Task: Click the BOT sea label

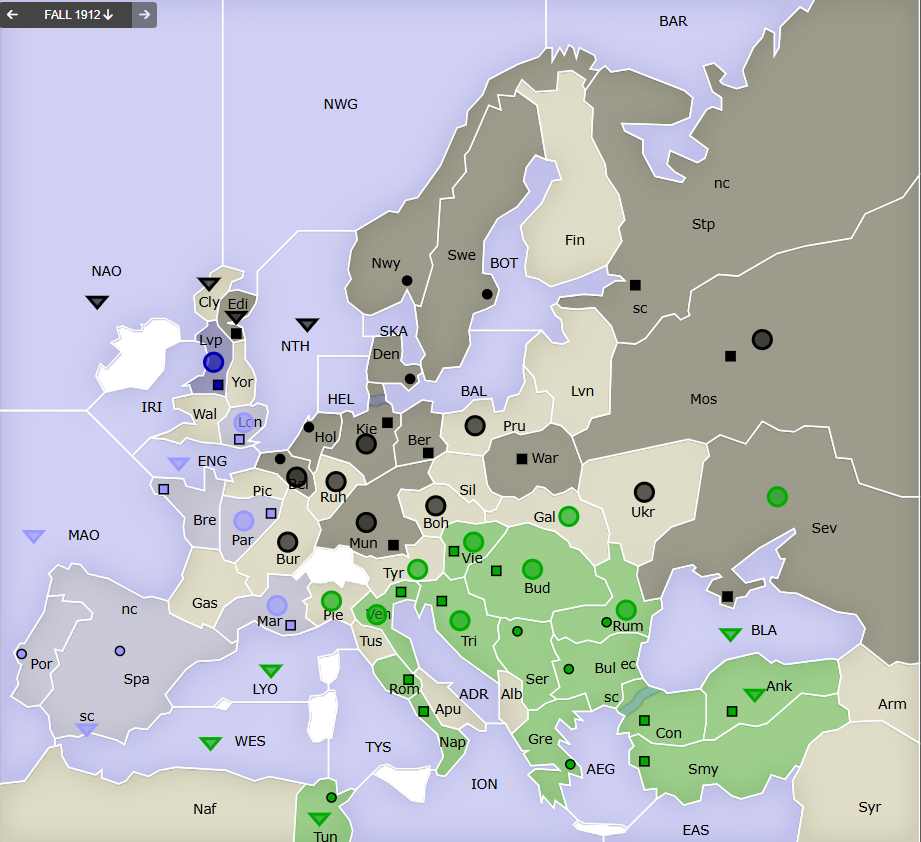Action: (x=504, y=263)
